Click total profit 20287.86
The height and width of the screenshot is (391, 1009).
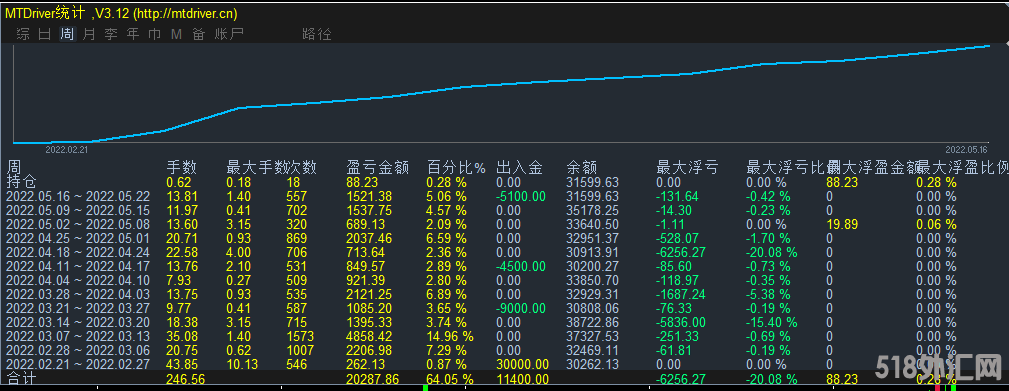pos(372,379)
